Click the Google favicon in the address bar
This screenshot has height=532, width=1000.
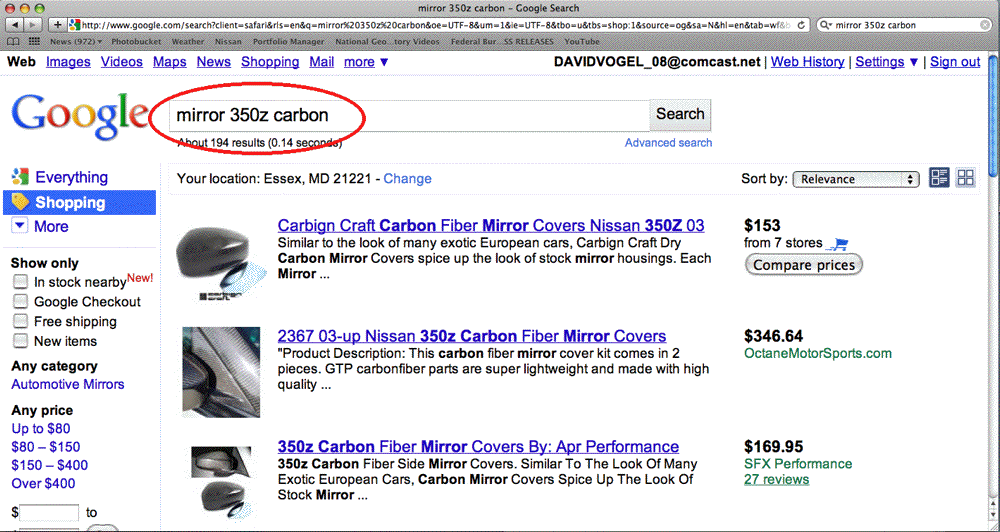pyautogui.click(x=75, y=25)
